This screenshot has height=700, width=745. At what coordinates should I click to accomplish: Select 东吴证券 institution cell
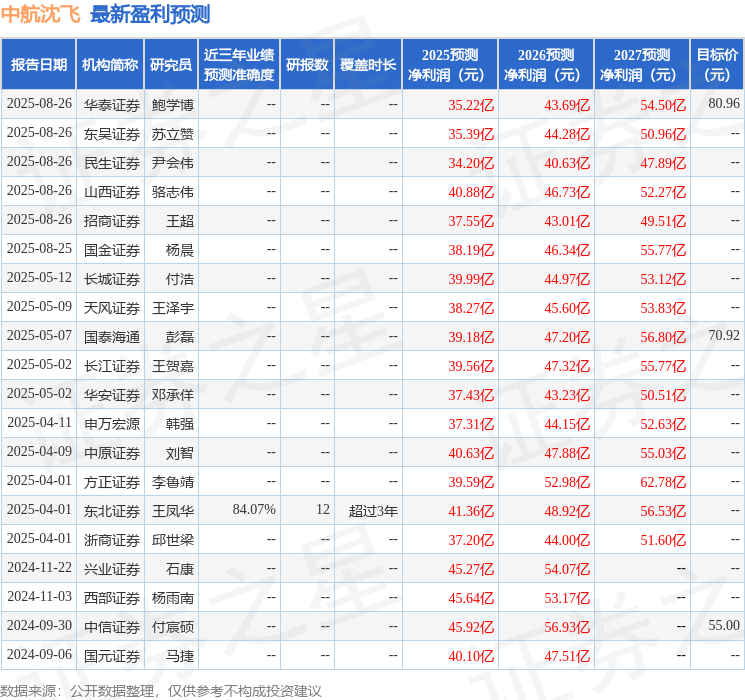coord(112,134)
